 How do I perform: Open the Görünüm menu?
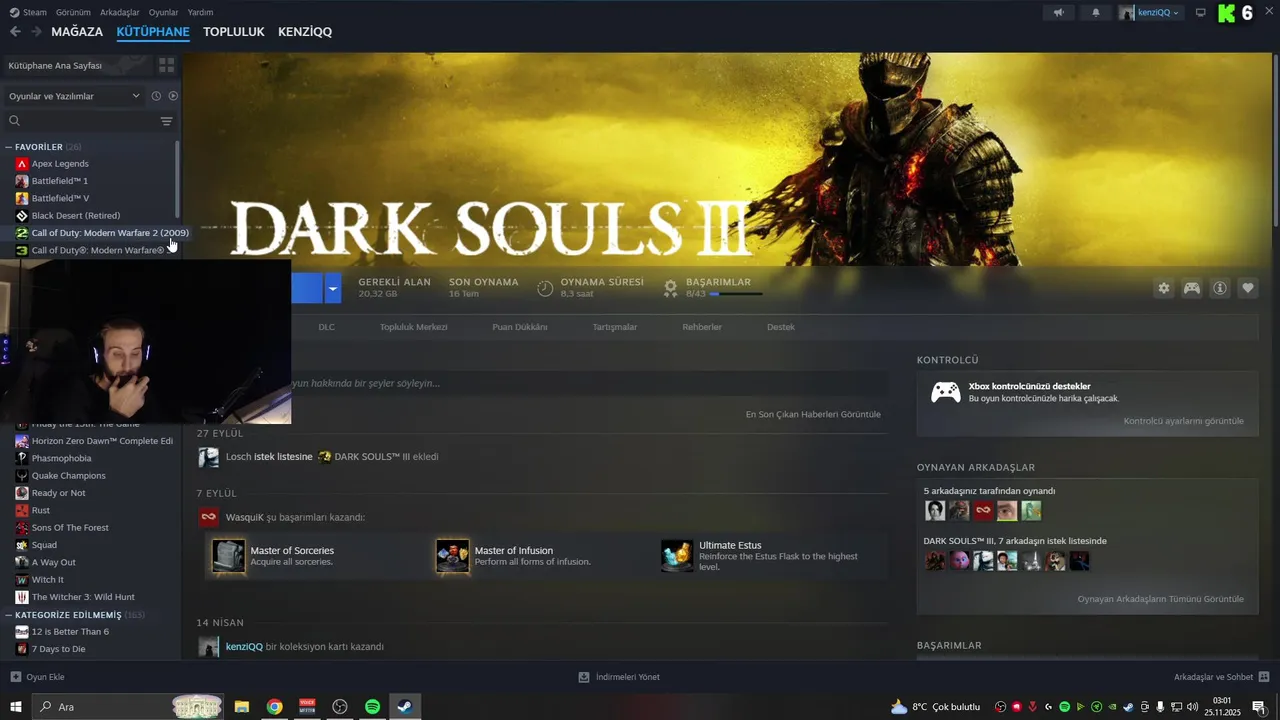pos(73,12)
